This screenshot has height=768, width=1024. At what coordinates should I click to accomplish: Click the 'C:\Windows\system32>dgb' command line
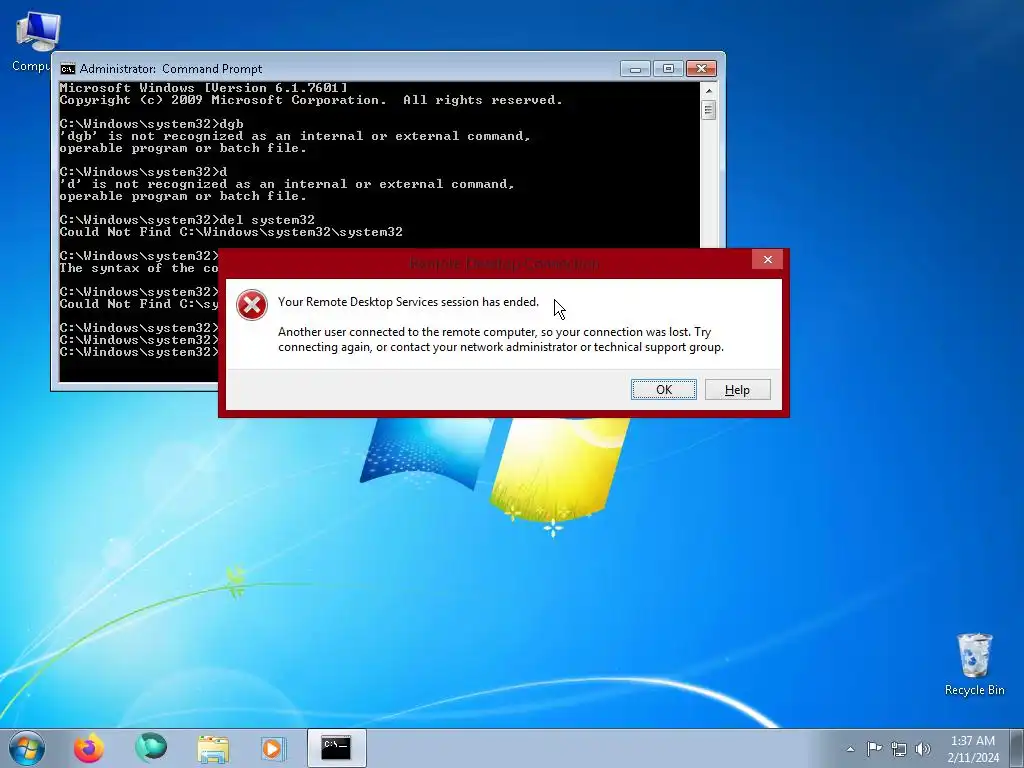pos(152,124)
